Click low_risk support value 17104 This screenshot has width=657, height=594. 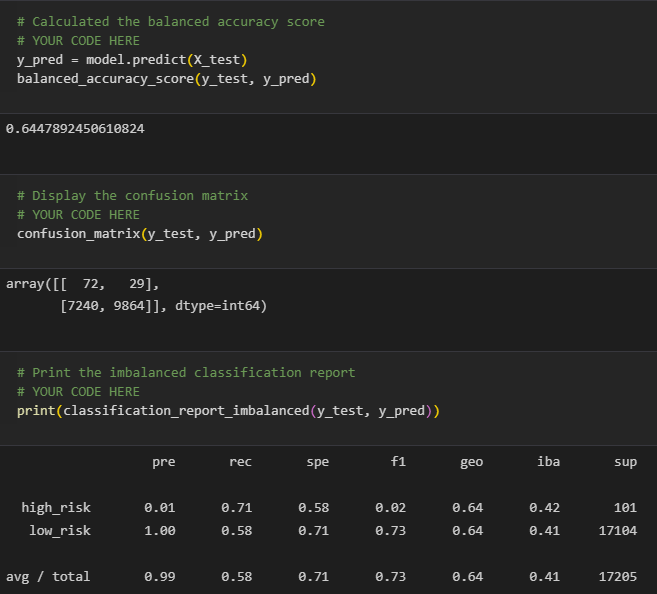coord(618,531)
